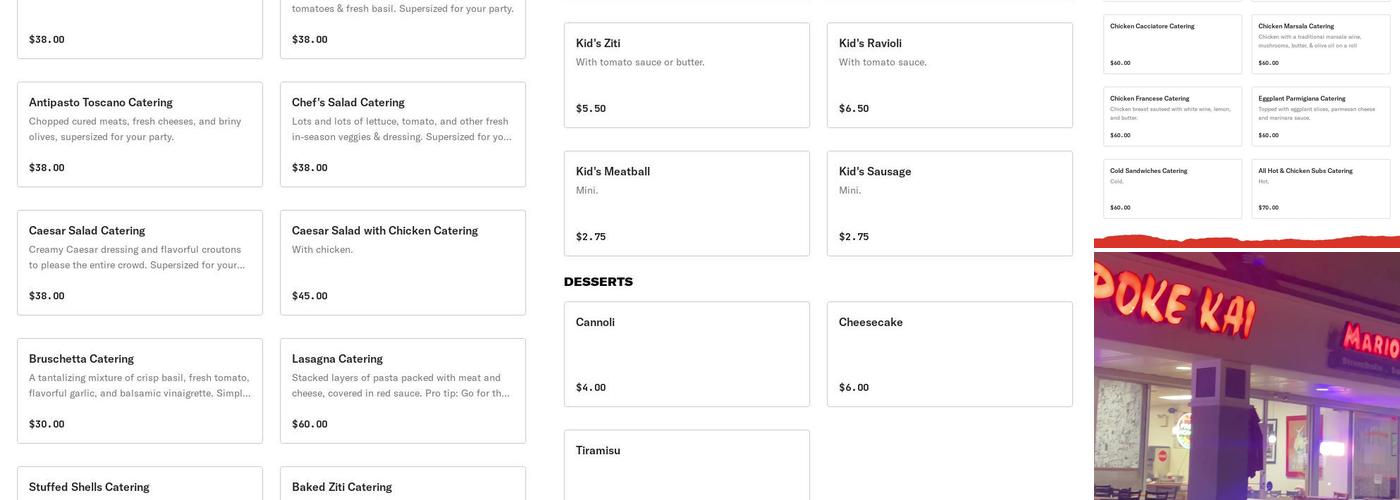Pick the Kid's Sausage mini item
The image size is (1400, 500).
coord(949,203)
